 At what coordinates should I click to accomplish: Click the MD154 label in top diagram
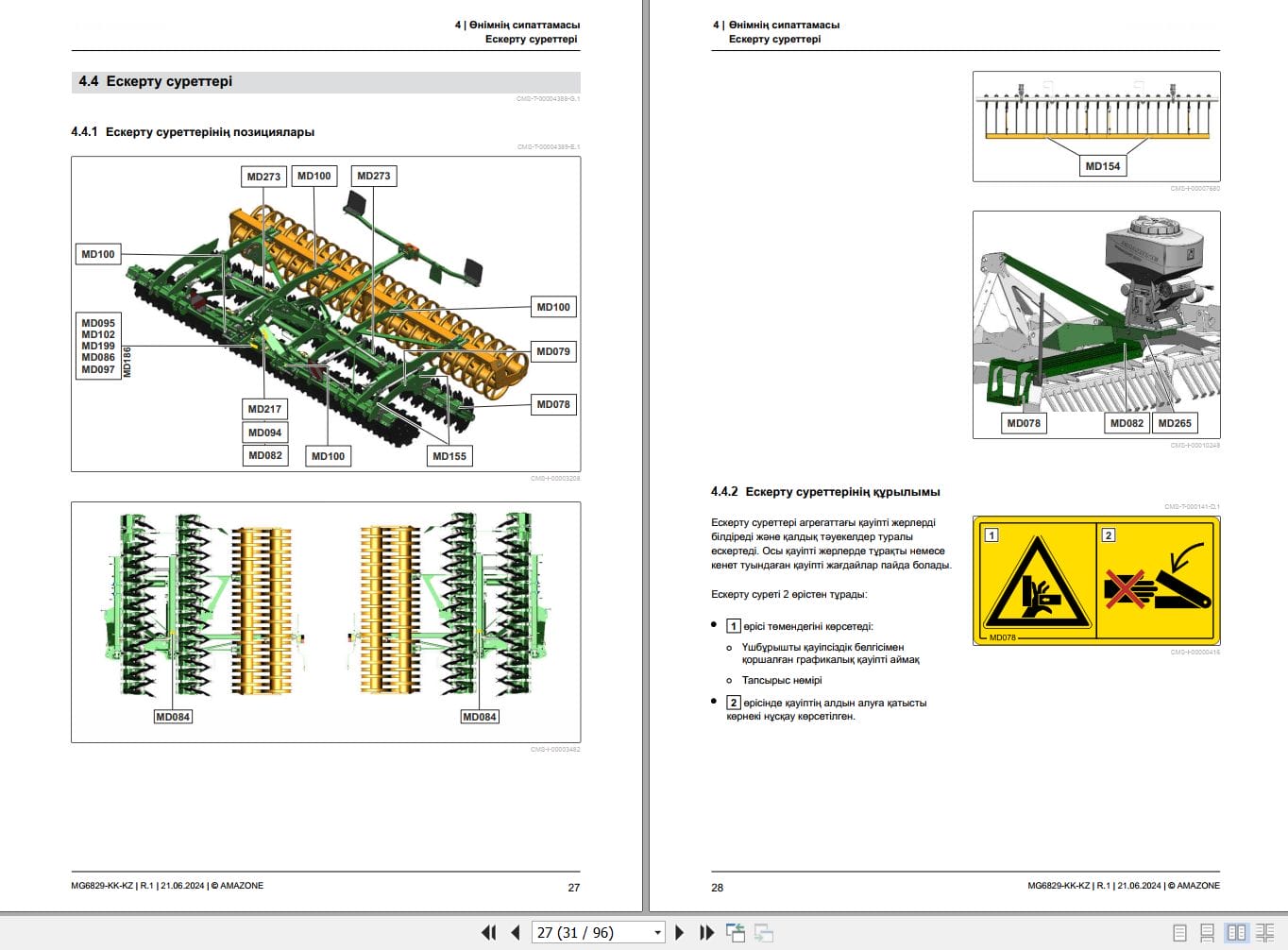tap(1102, 166)
